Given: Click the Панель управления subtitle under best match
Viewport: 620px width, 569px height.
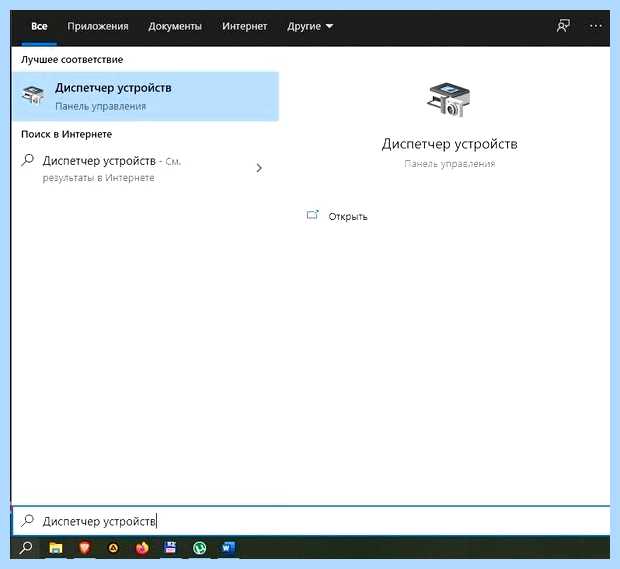Looking at the screenshot, I should 100,106.
